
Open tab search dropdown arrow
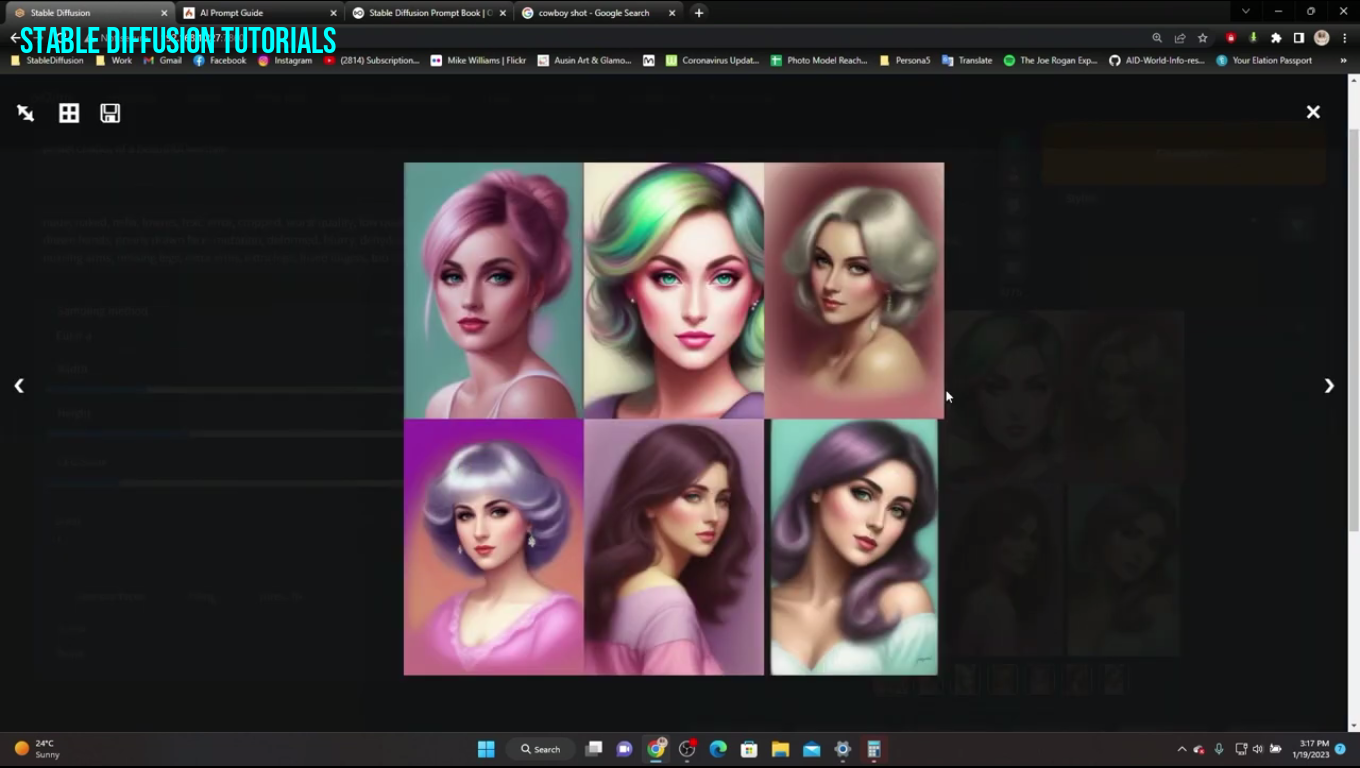(x=1245, y=11)
